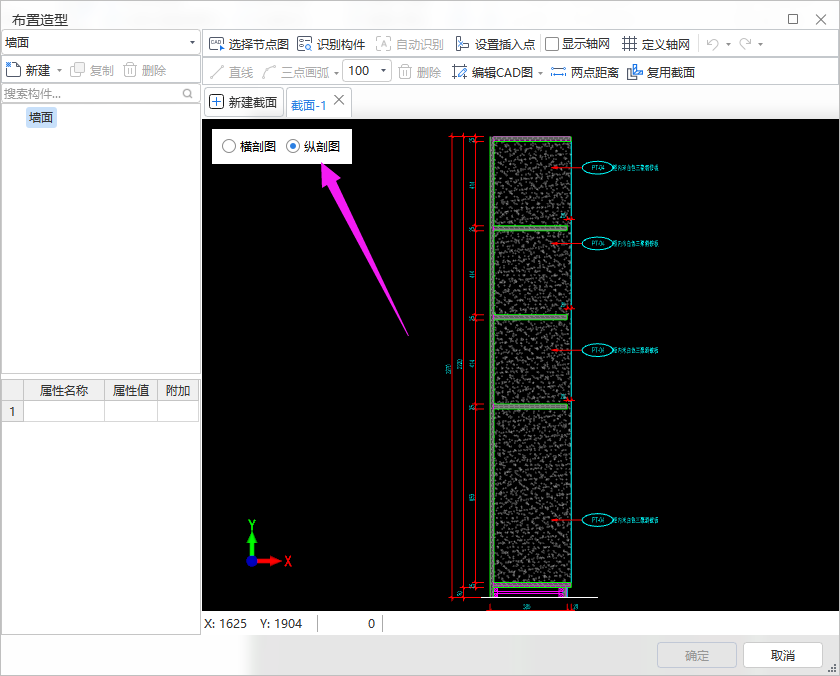Select the 墙面 tree item

(x=41, y=117)
